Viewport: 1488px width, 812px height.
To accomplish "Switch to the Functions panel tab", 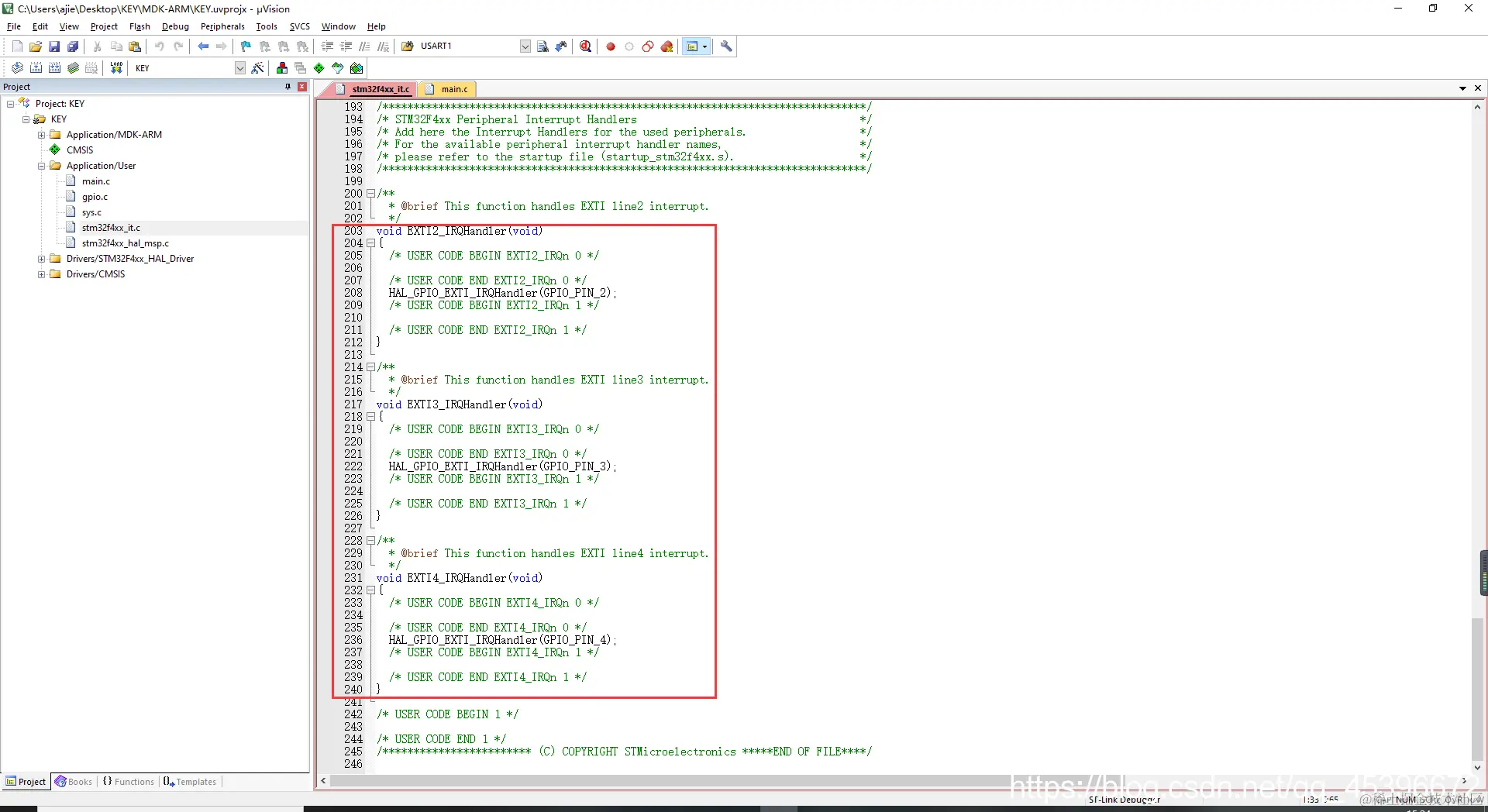I will (x=129, y=782).
